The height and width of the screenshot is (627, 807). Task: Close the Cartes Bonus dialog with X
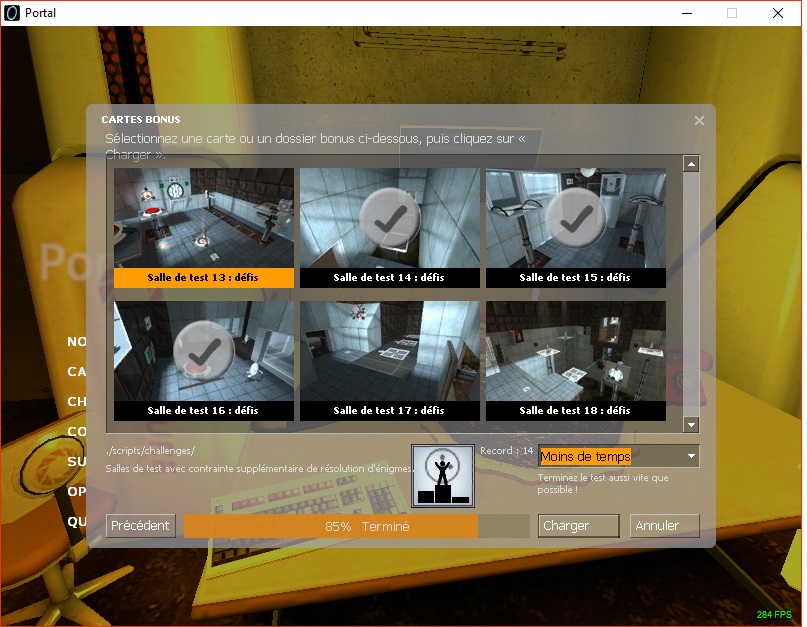pyautogui.click(x=699, y=120)
